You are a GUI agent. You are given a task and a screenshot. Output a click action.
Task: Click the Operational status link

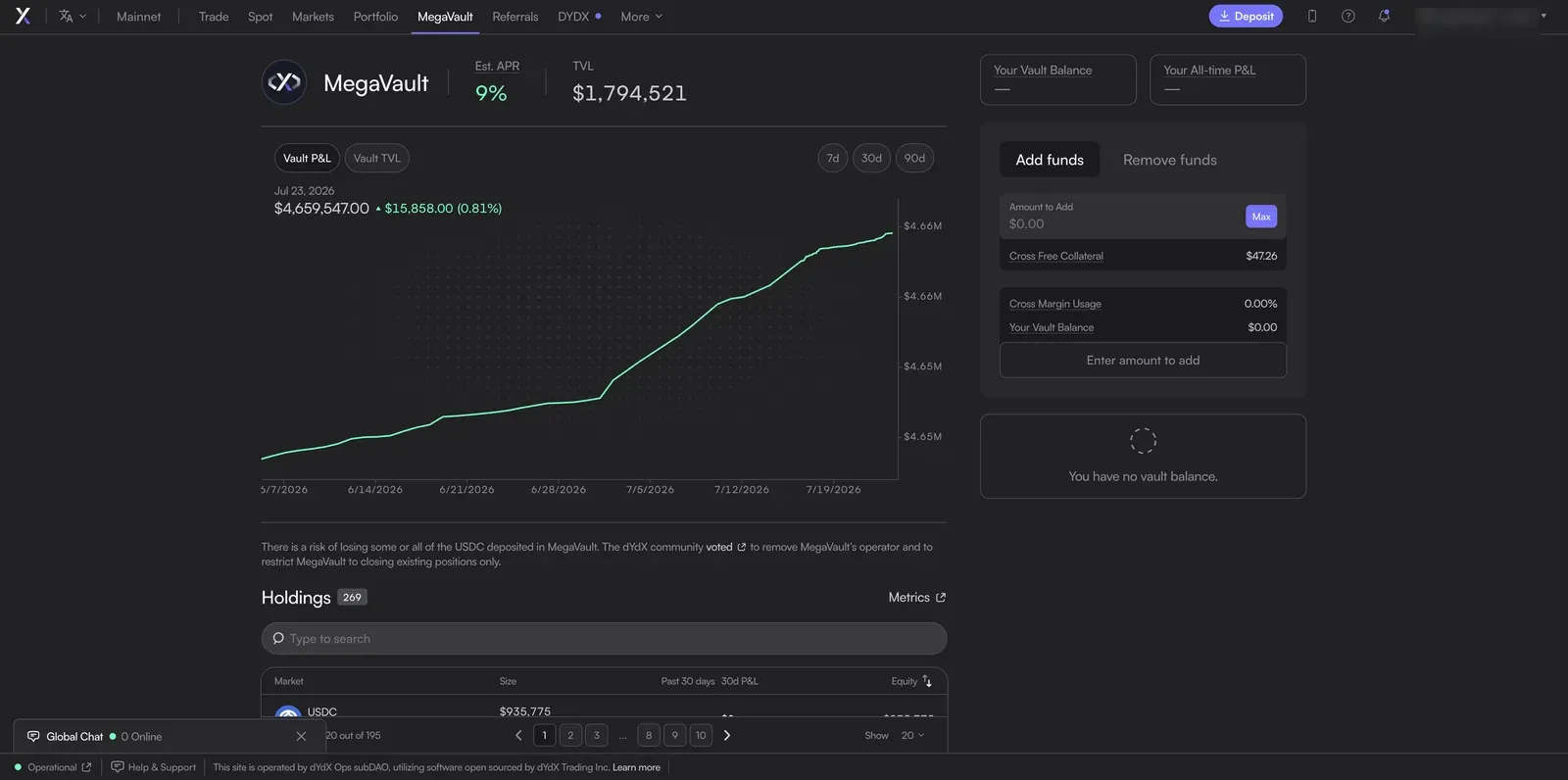coord(52,767)
